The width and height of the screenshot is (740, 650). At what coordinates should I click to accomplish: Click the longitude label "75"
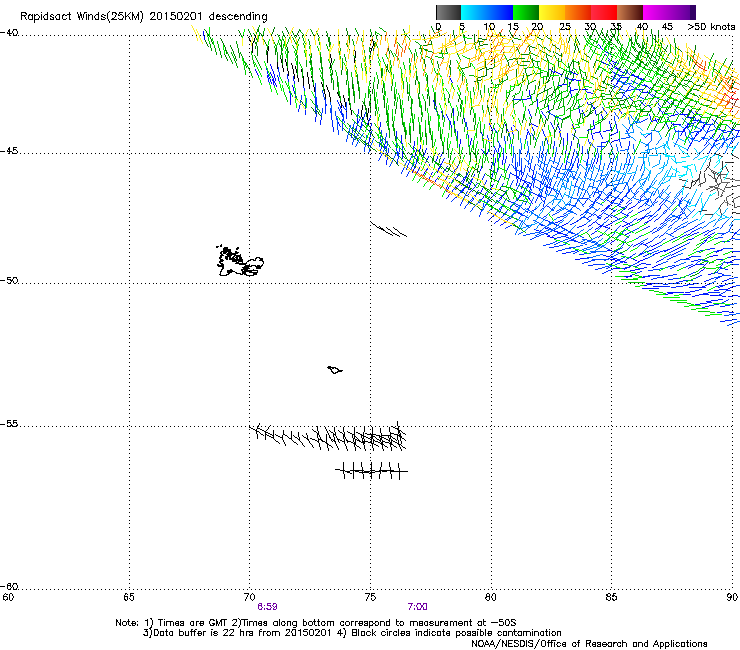coord(370,597)
